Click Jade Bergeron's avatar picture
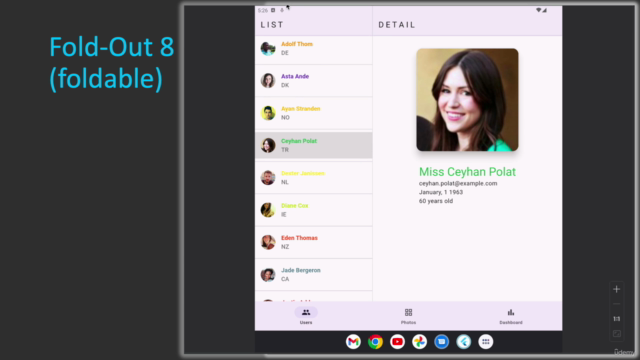This screenshot has height=360, width=640. (268, 275)
